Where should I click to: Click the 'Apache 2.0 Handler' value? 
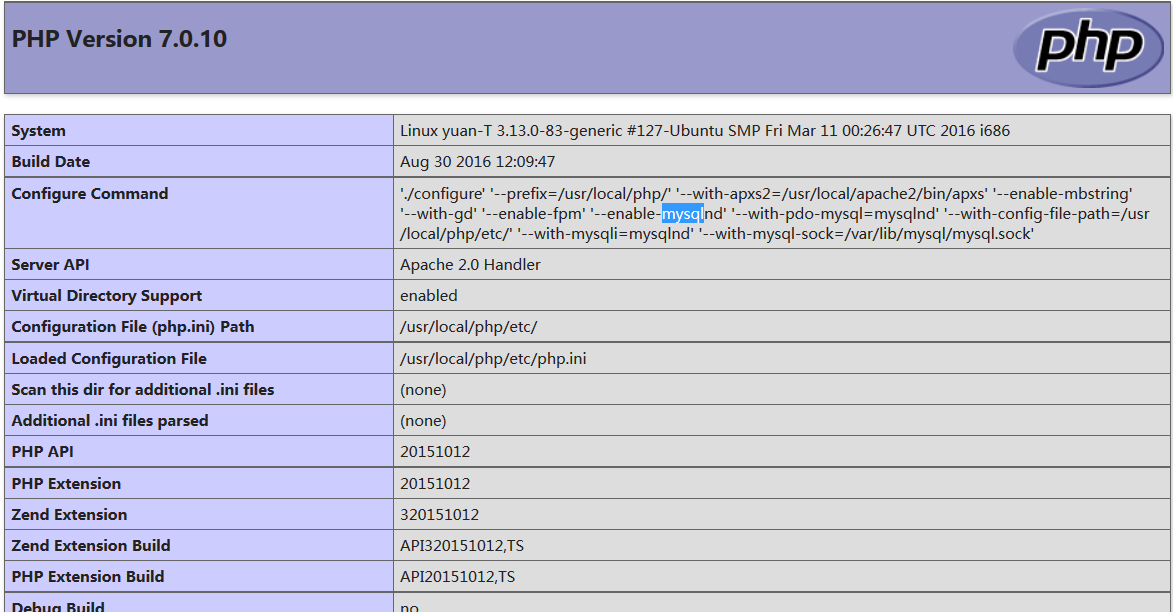(x=470, y=265)
